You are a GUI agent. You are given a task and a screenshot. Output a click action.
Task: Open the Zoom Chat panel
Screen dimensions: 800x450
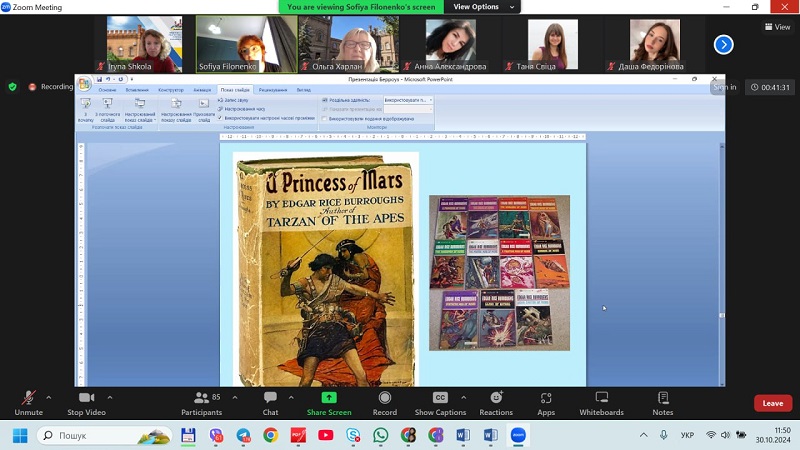coord(270,403)
